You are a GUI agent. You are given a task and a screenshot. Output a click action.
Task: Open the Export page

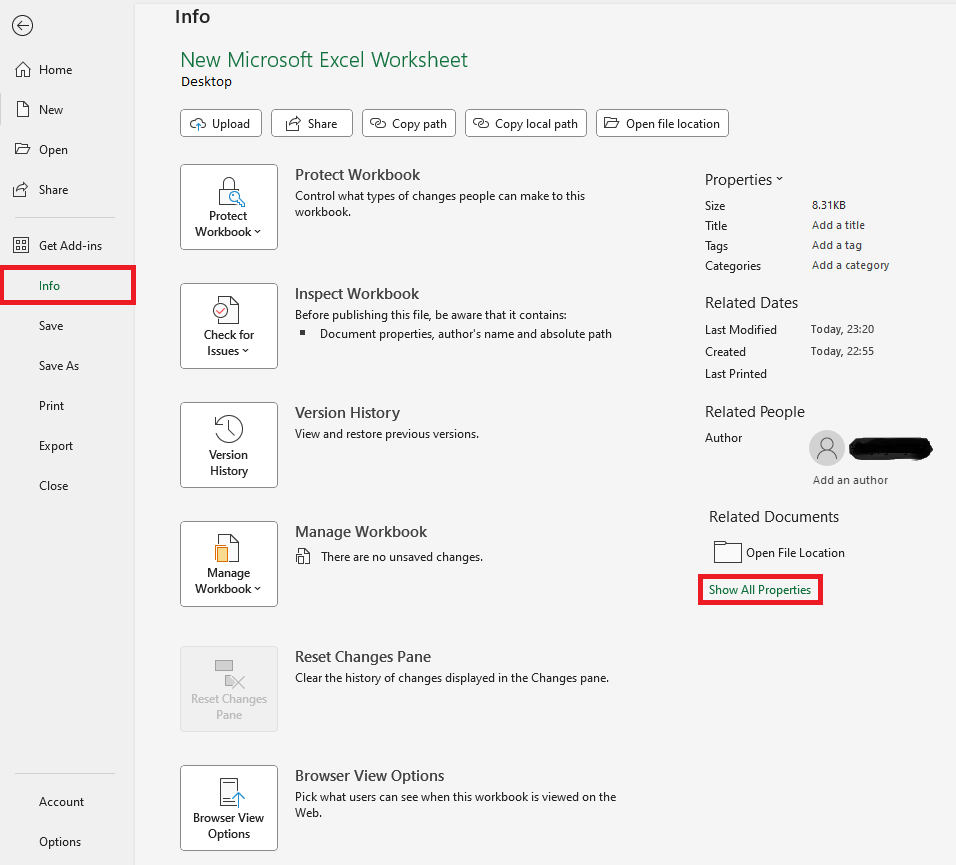(x=56, y=446)
